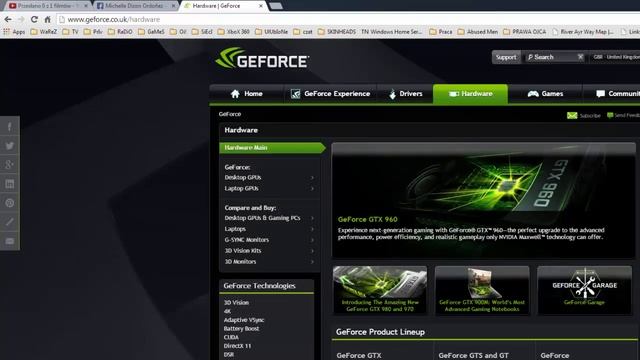
Task: Click the browser Forward arrow
Action: [x=21, y=19]
